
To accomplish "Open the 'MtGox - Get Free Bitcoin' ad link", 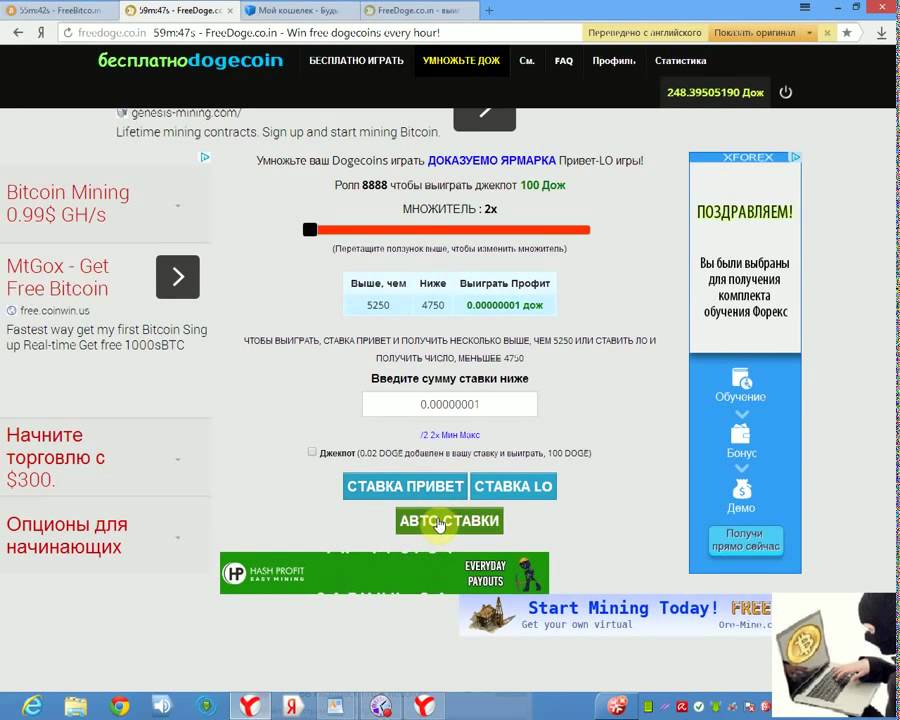I will (x=57, y=277).
